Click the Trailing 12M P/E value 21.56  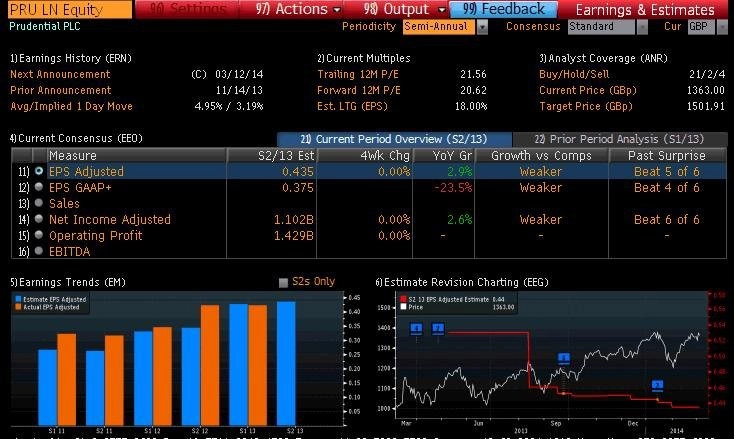tap(473, 74)
